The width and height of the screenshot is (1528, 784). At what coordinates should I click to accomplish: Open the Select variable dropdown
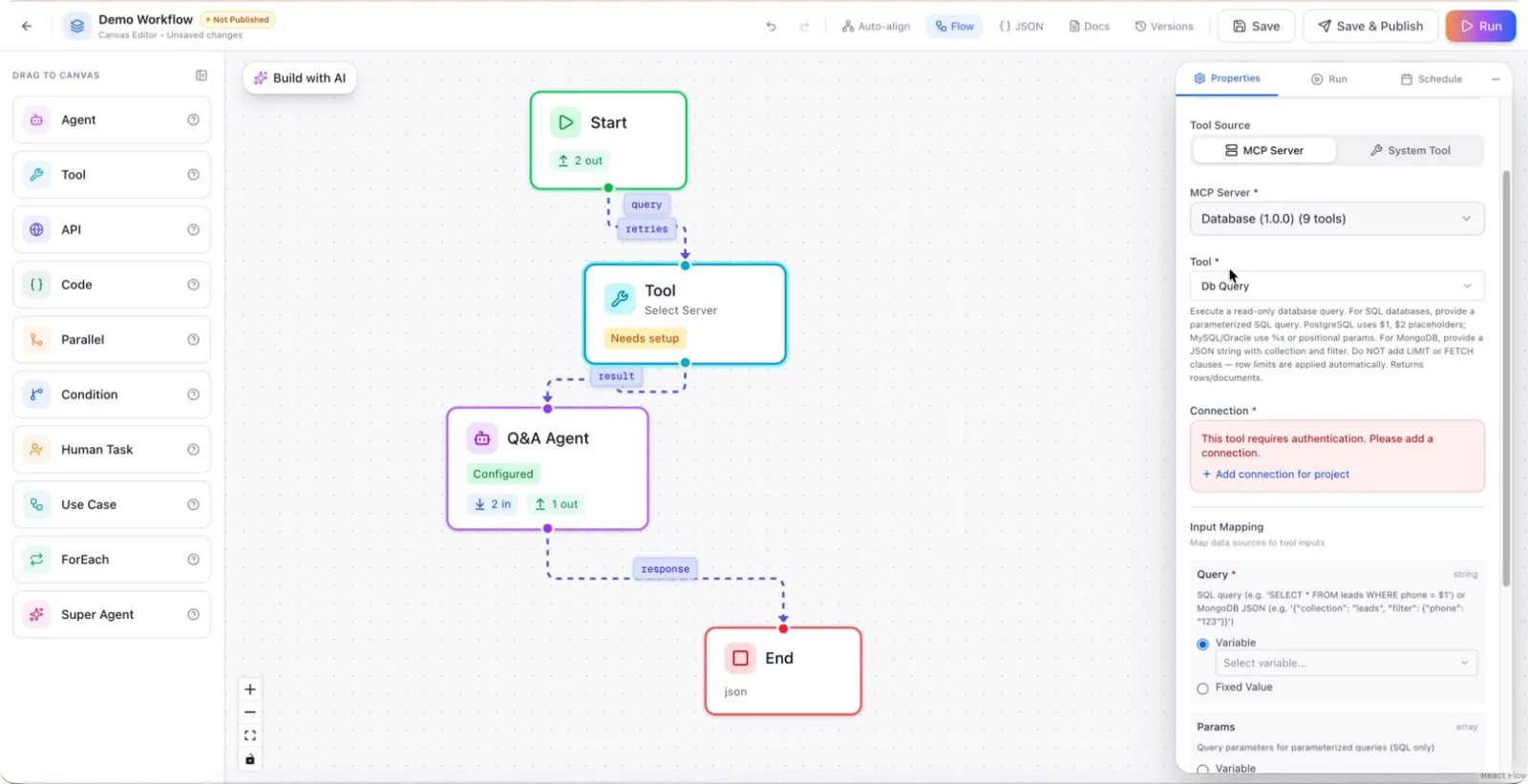click(1347, 663)
